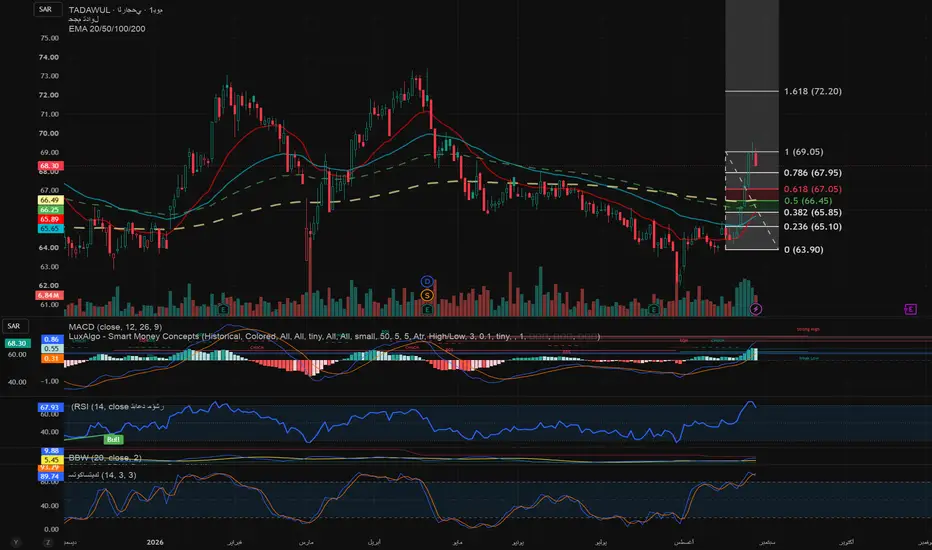Click the BBW (20, close, 2) indicator label

pos(105,458)
